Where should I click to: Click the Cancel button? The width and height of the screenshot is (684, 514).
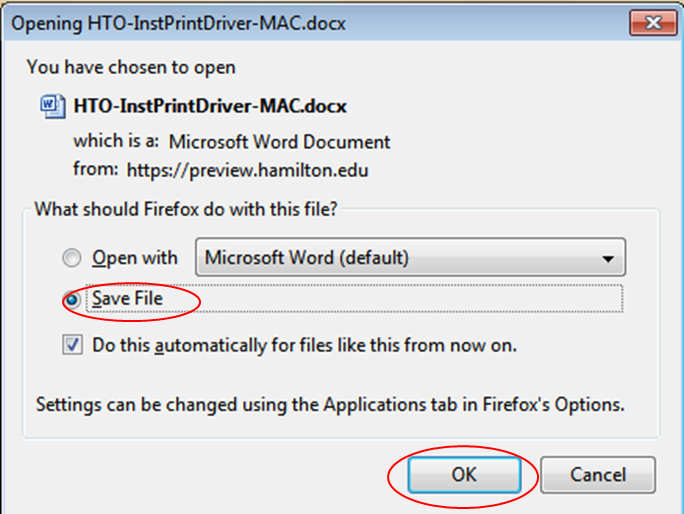(598, 475)
